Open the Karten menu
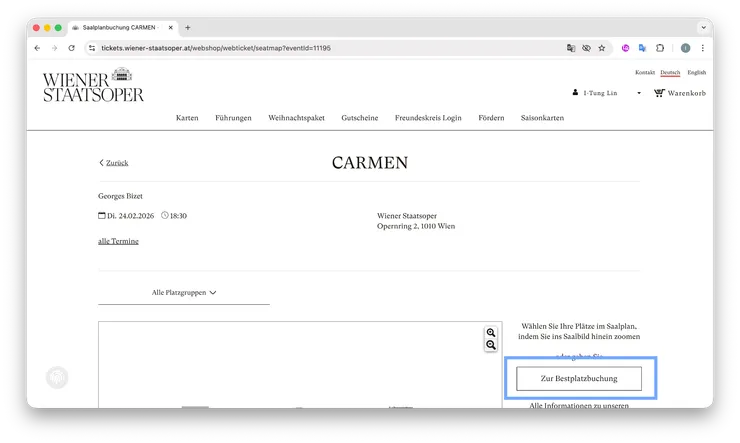This screenshot has width=740, height=443. 187,118
